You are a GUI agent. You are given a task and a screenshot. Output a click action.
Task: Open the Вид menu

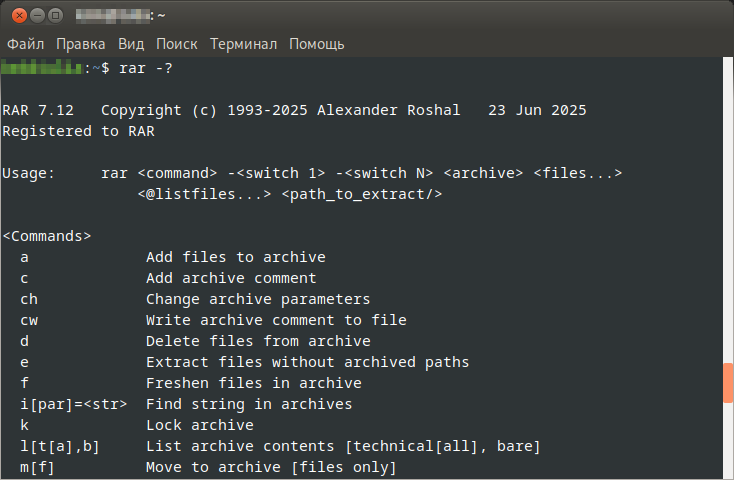click(x=131, y=44)
